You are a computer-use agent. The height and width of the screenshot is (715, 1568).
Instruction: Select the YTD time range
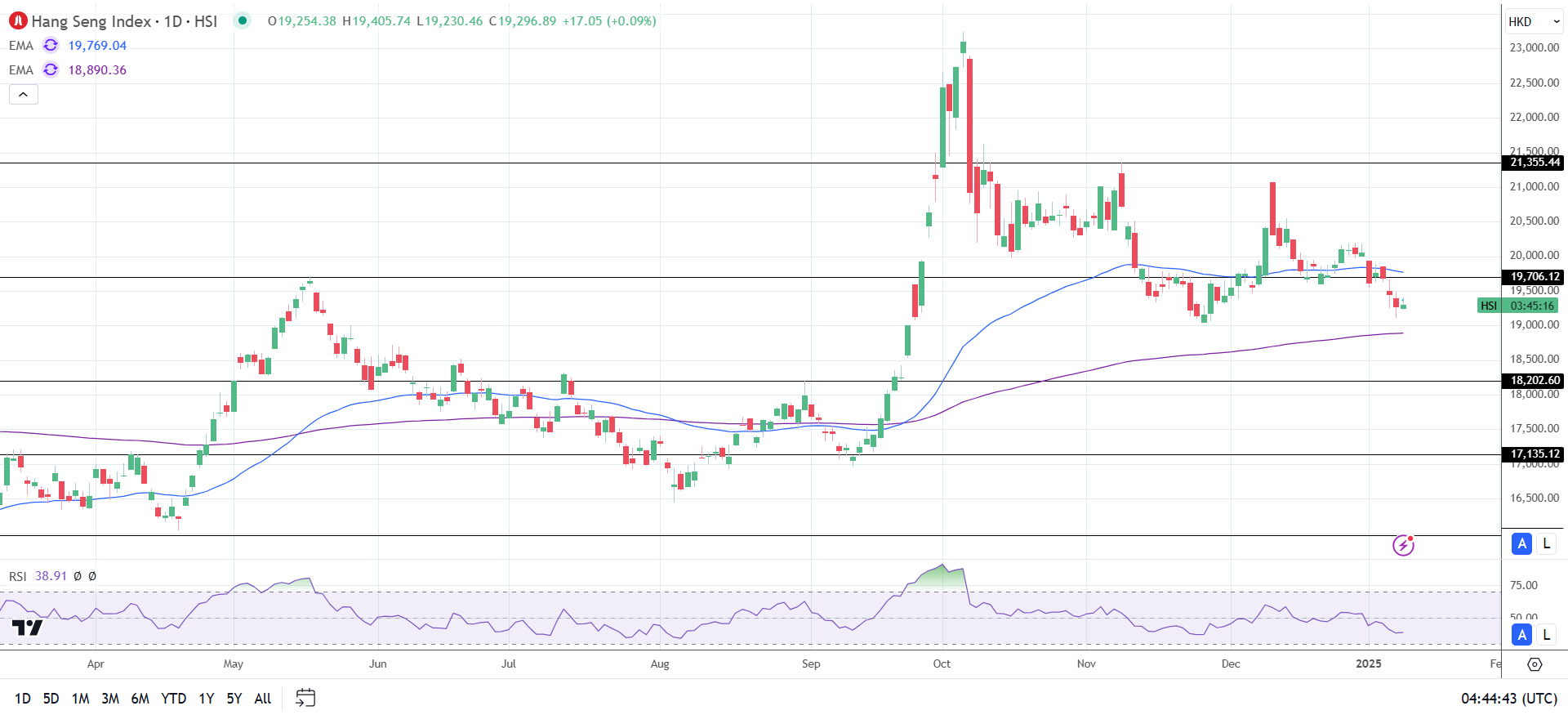173,699
